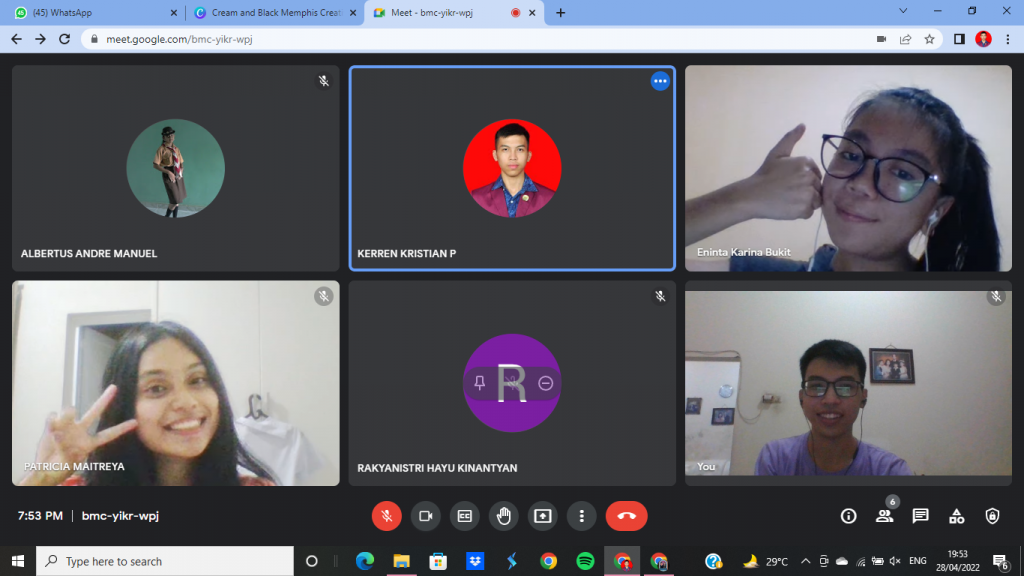Raise your hand in the meeting
1024x576 pixels.
coord(504,516)
